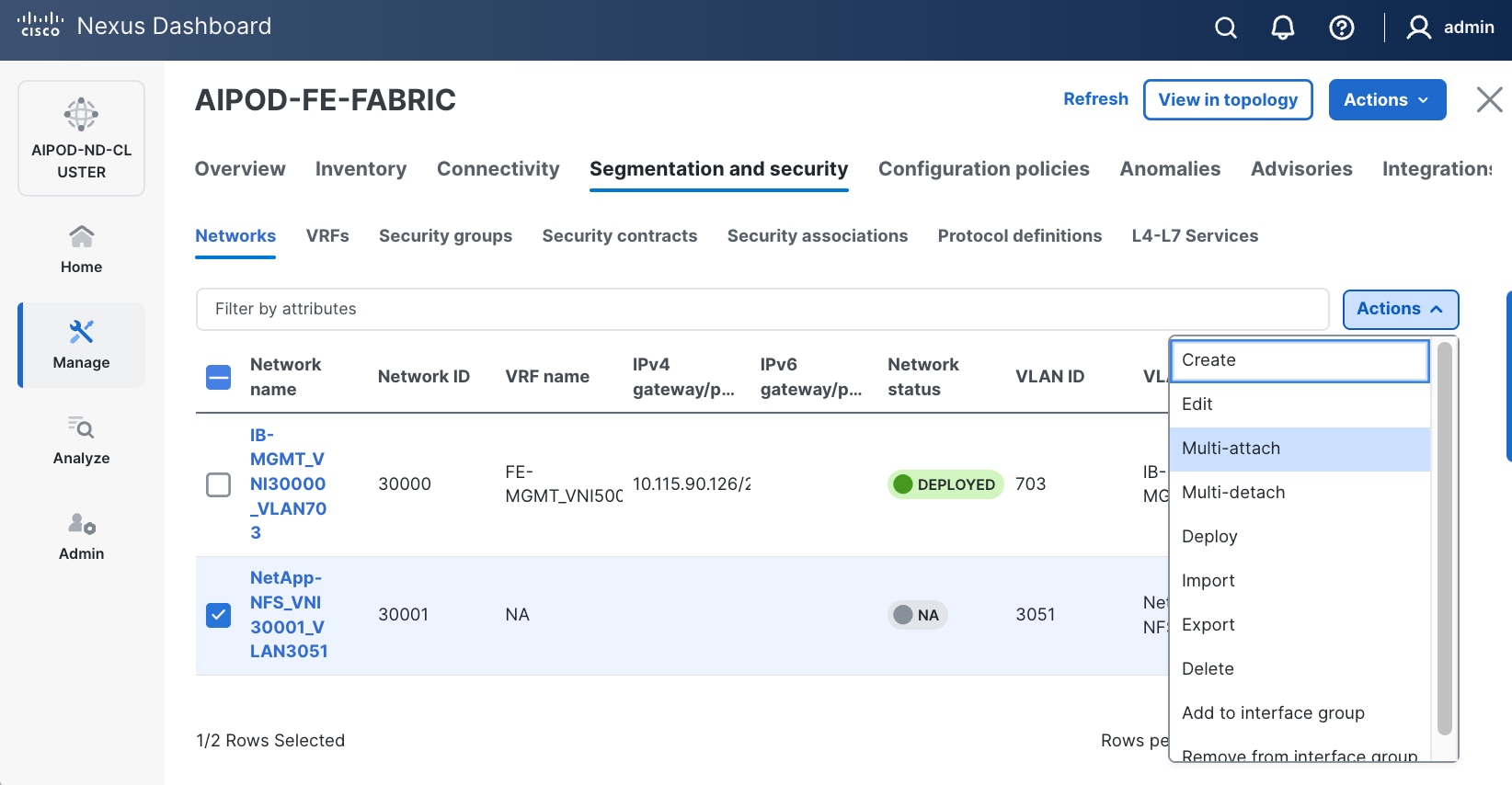Viewport: 1512px width, 785px height.
Task: Open the help question mark icon
Action: [1342, 28]
